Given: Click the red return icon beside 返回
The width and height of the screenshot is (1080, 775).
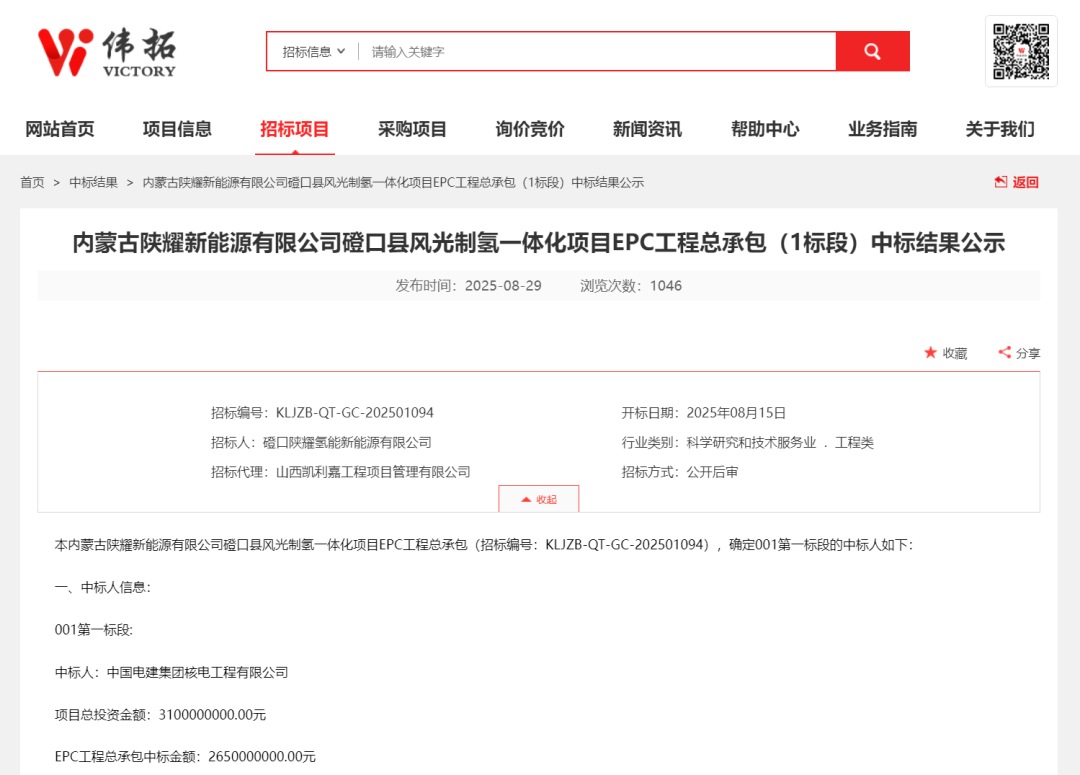Looking at the screenshot, I should click(1000, 182).
